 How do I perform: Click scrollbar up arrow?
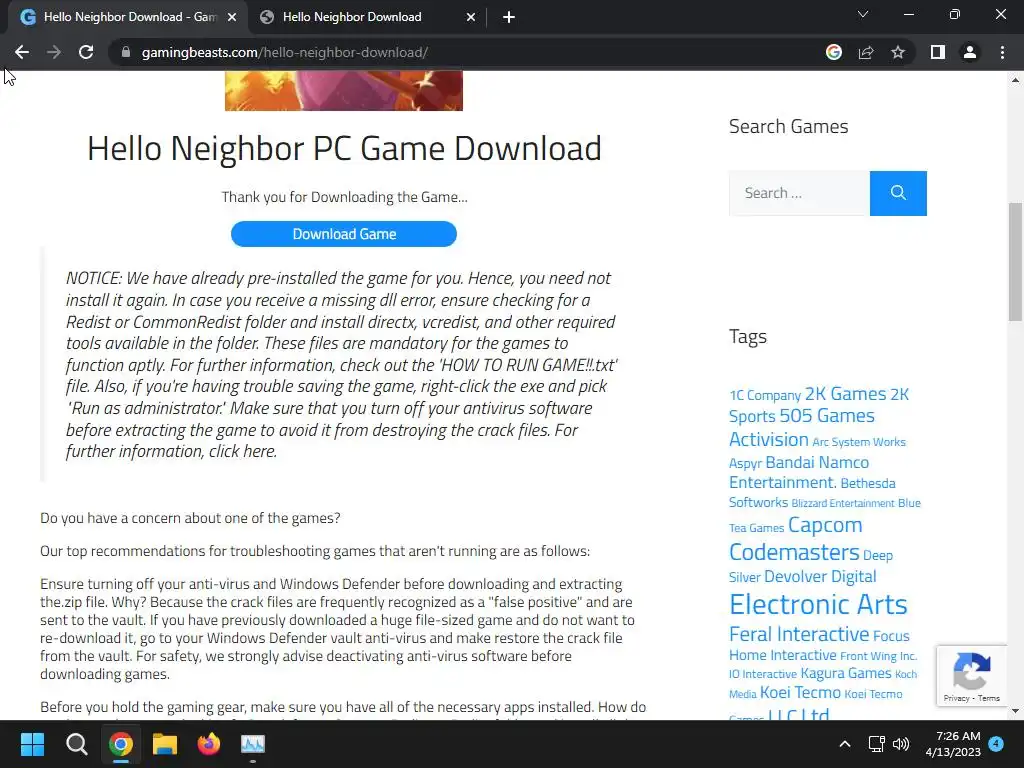(1015, 80)
